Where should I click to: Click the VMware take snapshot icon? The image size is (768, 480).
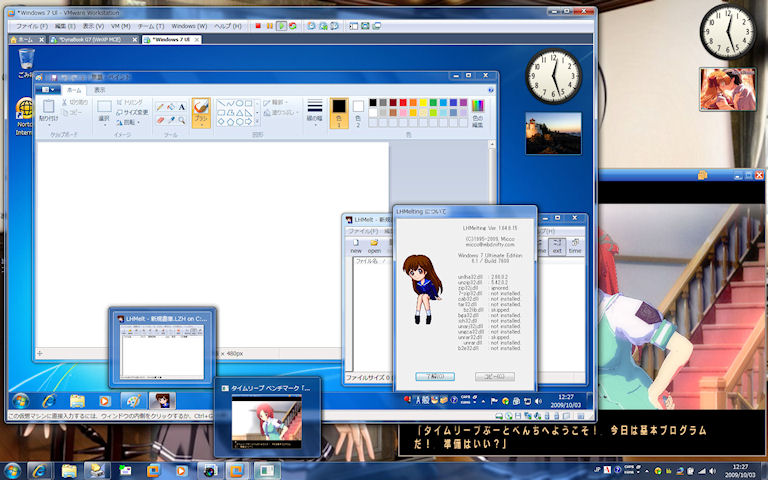point(311,26)
